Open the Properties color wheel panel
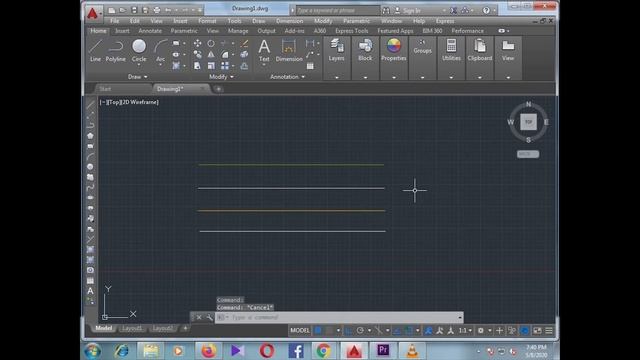The height and width of the screenshot is (360, 640). (393, 50)
